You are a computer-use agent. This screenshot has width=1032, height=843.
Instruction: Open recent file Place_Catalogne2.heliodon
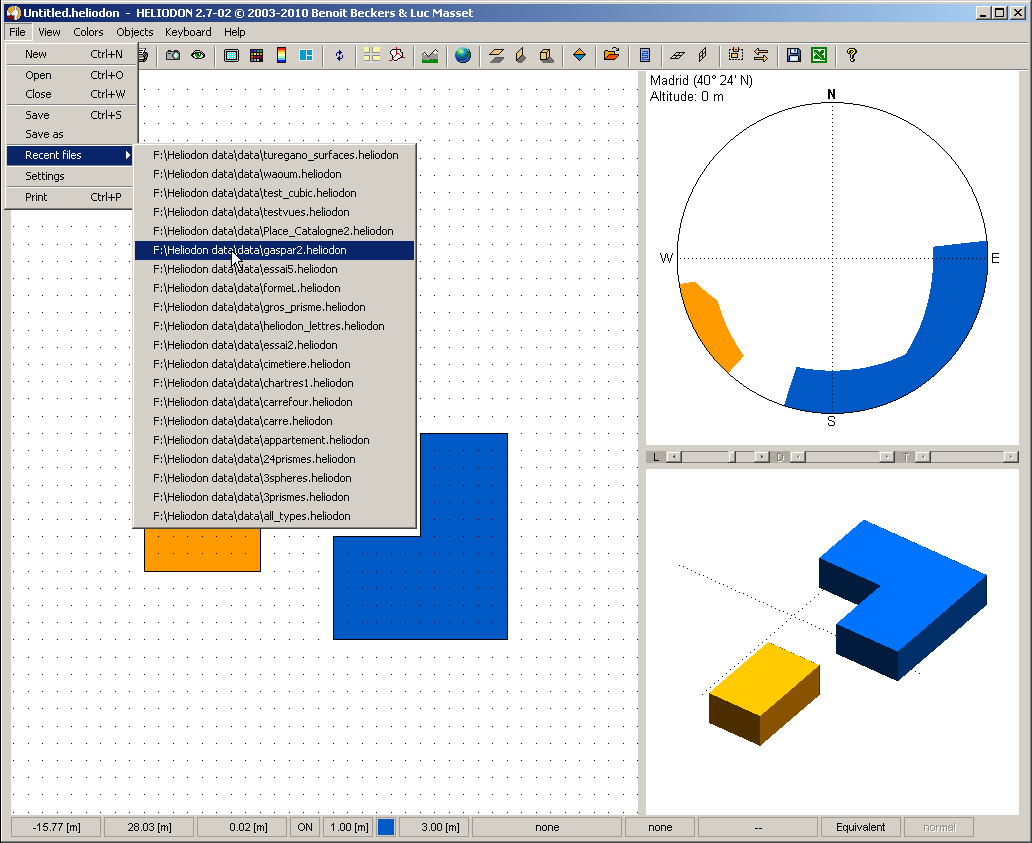point(274,232)
